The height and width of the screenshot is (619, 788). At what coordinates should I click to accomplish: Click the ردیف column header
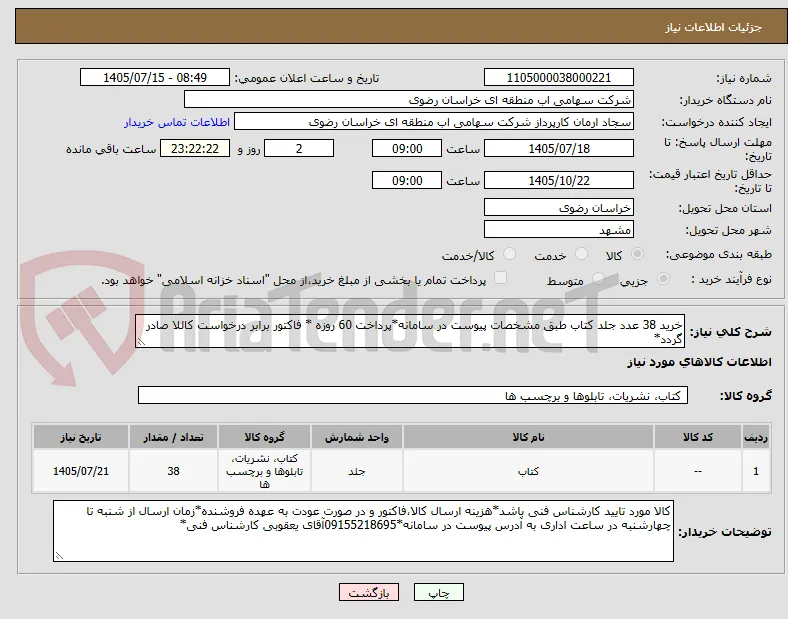pos(756,437)
